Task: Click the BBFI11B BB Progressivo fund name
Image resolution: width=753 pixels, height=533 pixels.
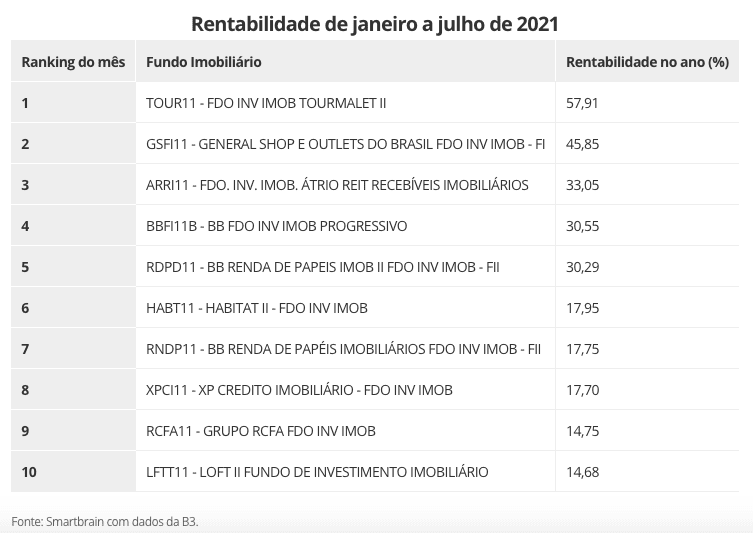Action: [x=276, y=226]
